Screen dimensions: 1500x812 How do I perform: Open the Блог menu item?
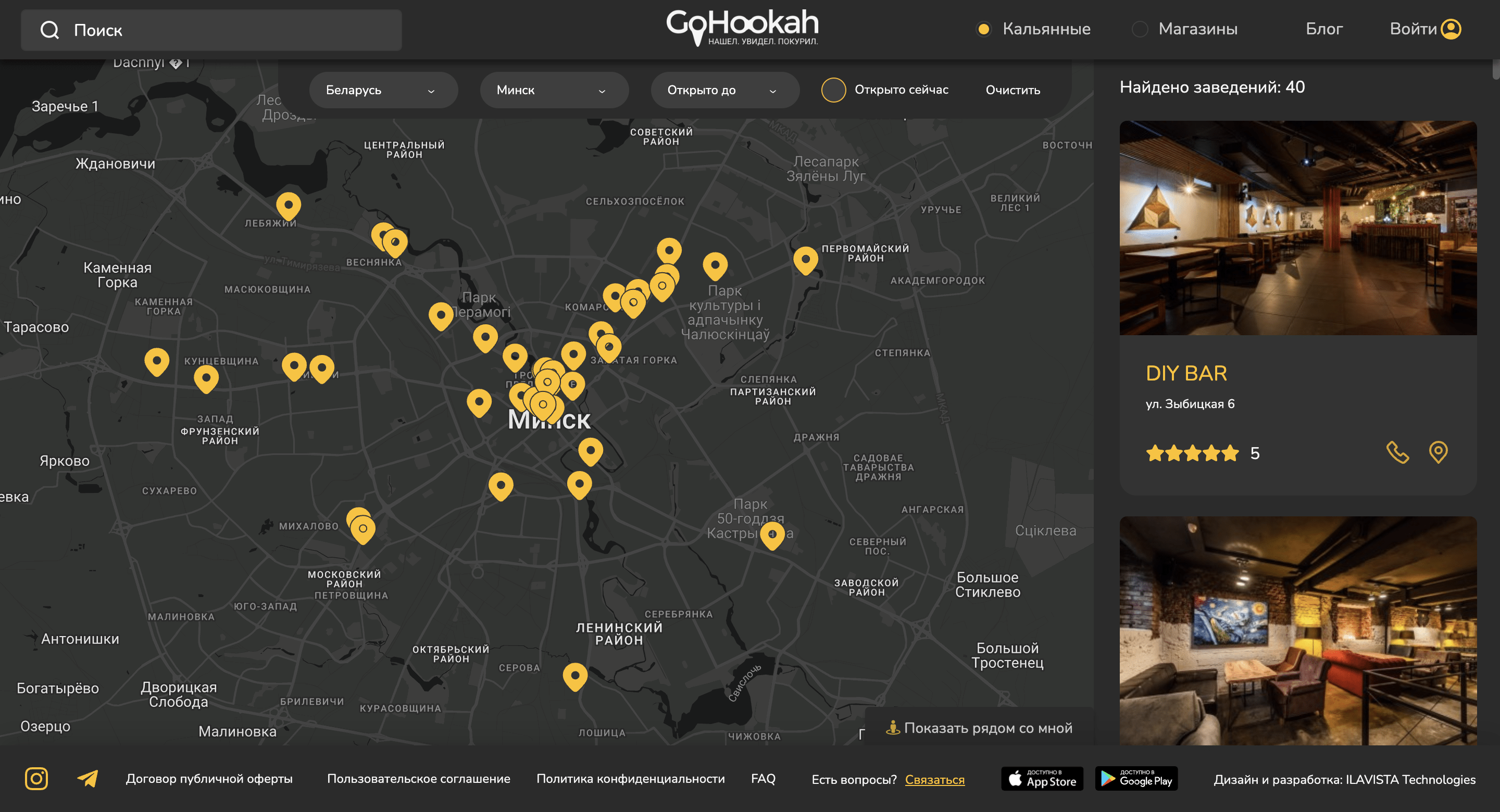1324,29
